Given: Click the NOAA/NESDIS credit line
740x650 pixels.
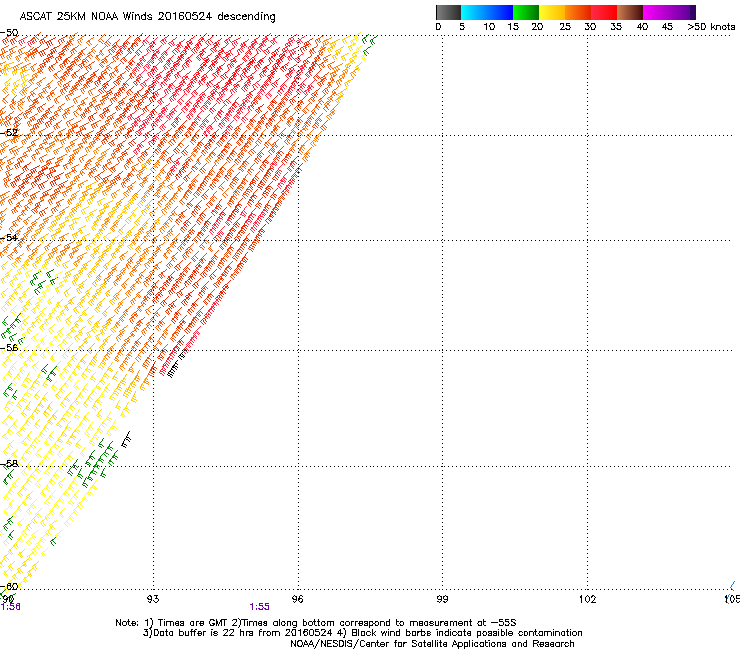Looking at the screenshot, I should coord(432,644).
